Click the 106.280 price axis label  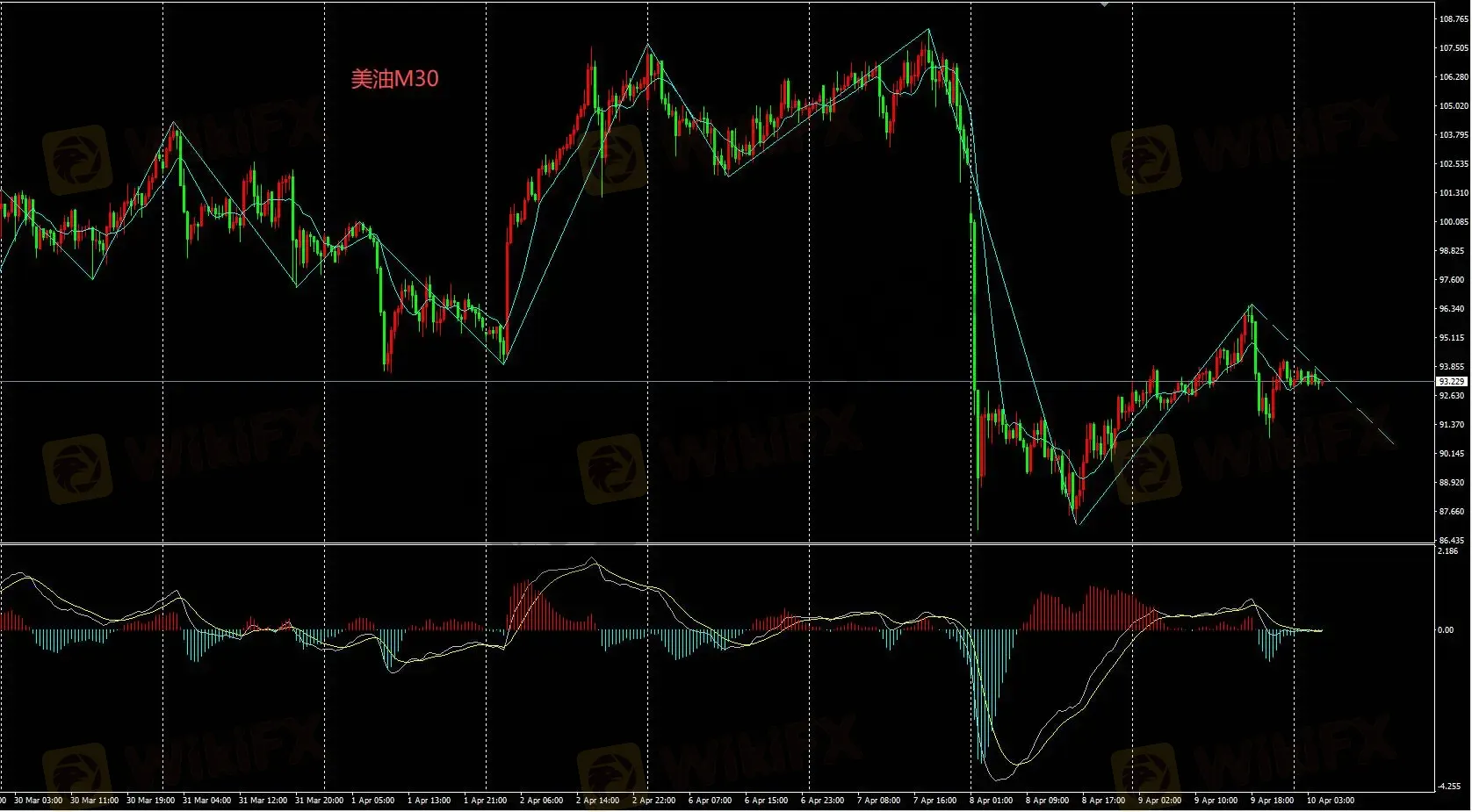(1454, 77)
